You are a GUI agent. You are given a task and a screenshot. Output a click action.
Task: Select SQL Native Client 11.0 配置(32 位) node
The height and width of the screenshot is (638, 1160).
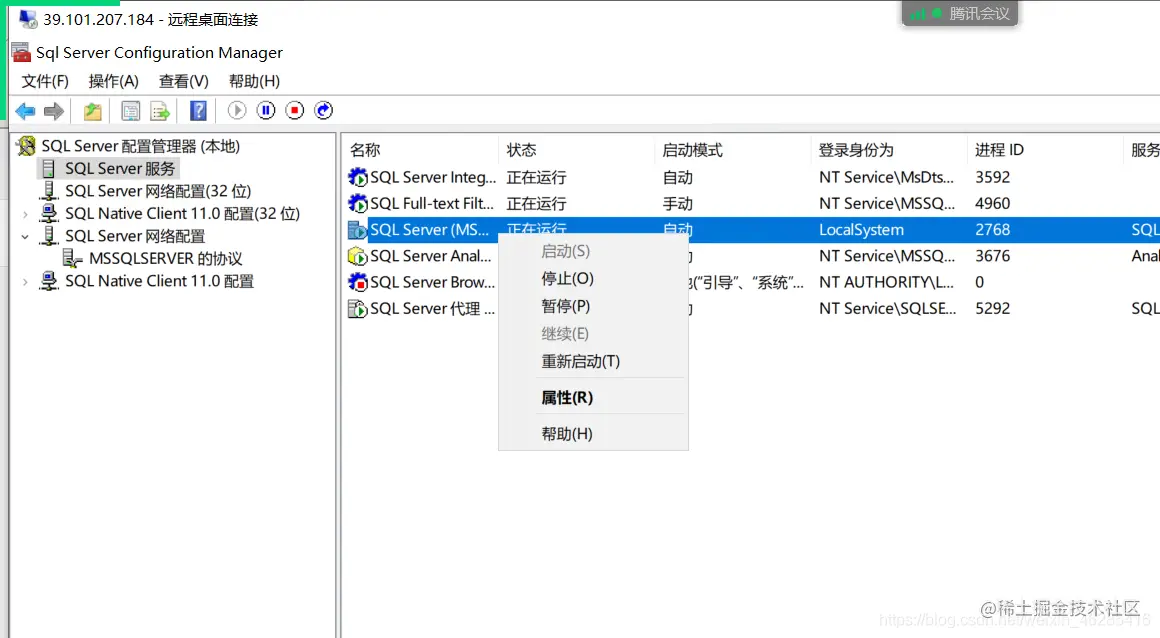pyautogui.click(x=183, y=214)
